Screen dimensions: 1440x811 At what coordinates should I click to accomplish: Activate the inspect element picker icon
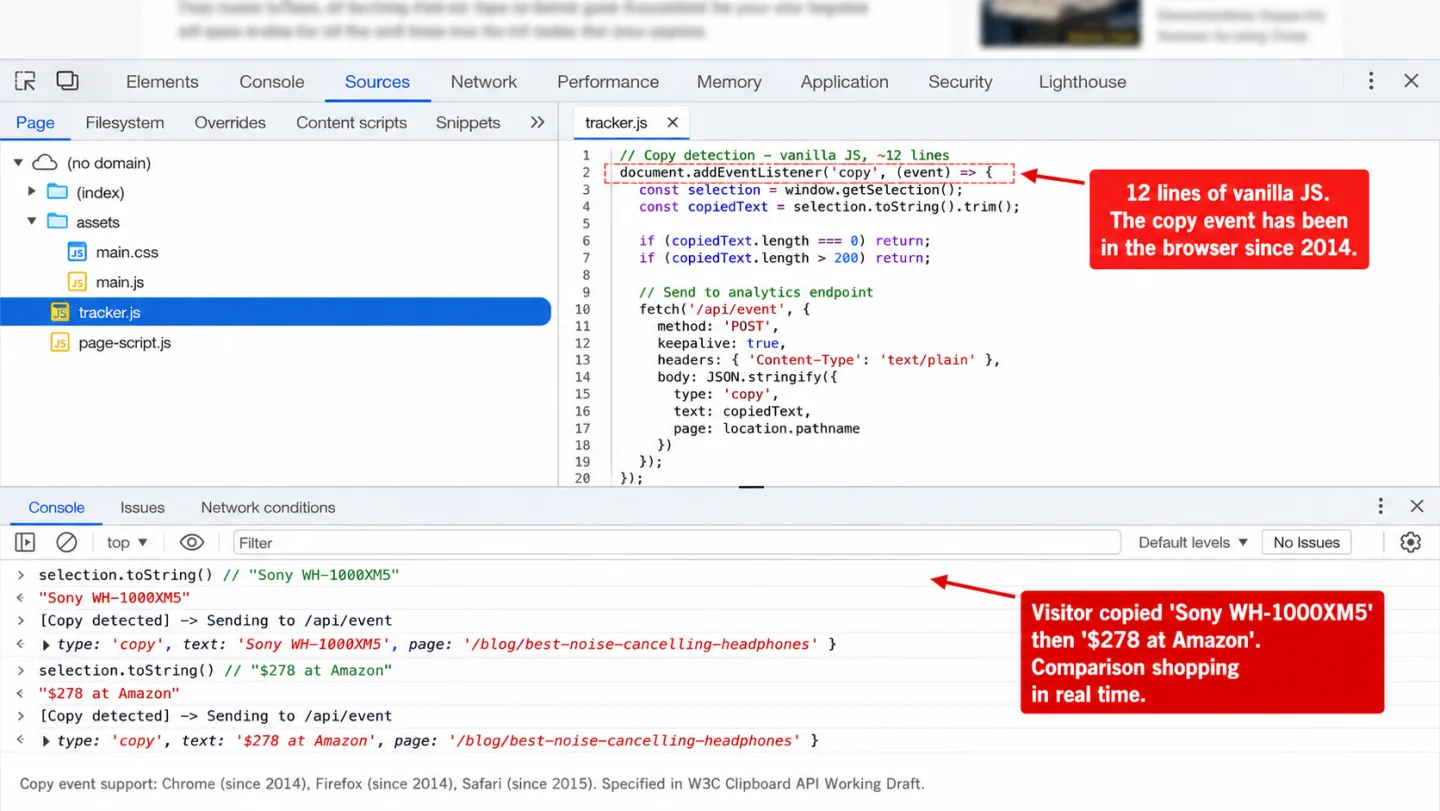[25, 81]
